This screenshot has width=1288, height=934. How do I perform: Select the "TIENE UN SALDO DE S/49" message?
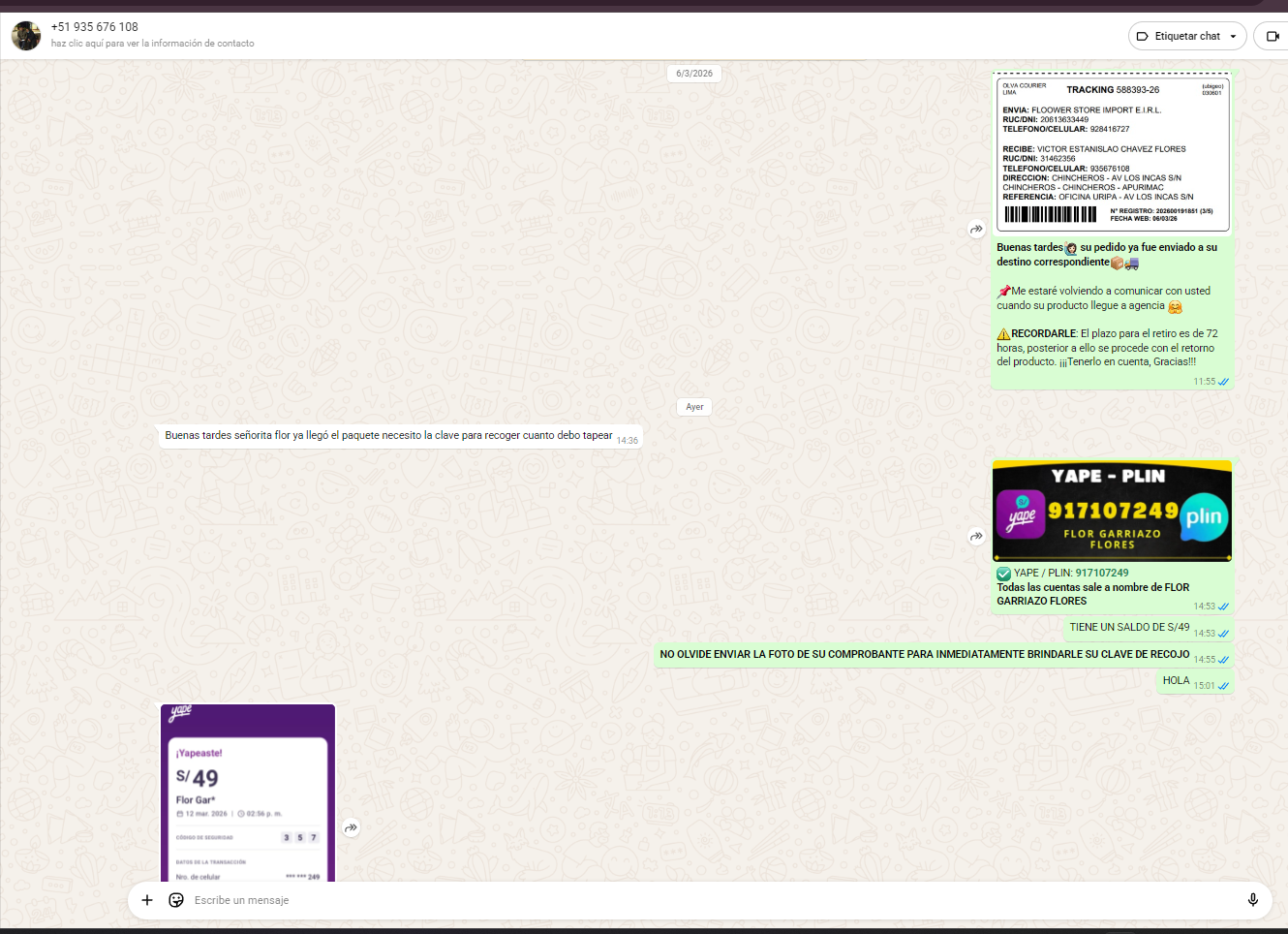(1129, 628)
